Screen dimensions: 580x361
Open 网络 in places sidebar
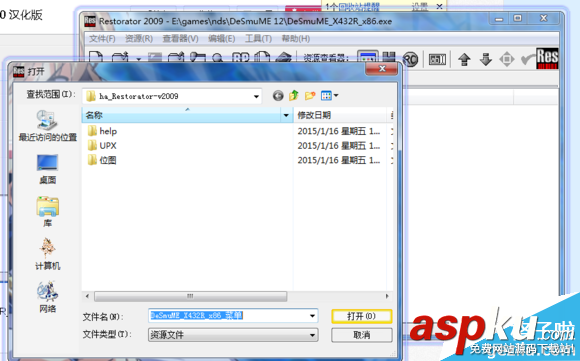(47, 297)
